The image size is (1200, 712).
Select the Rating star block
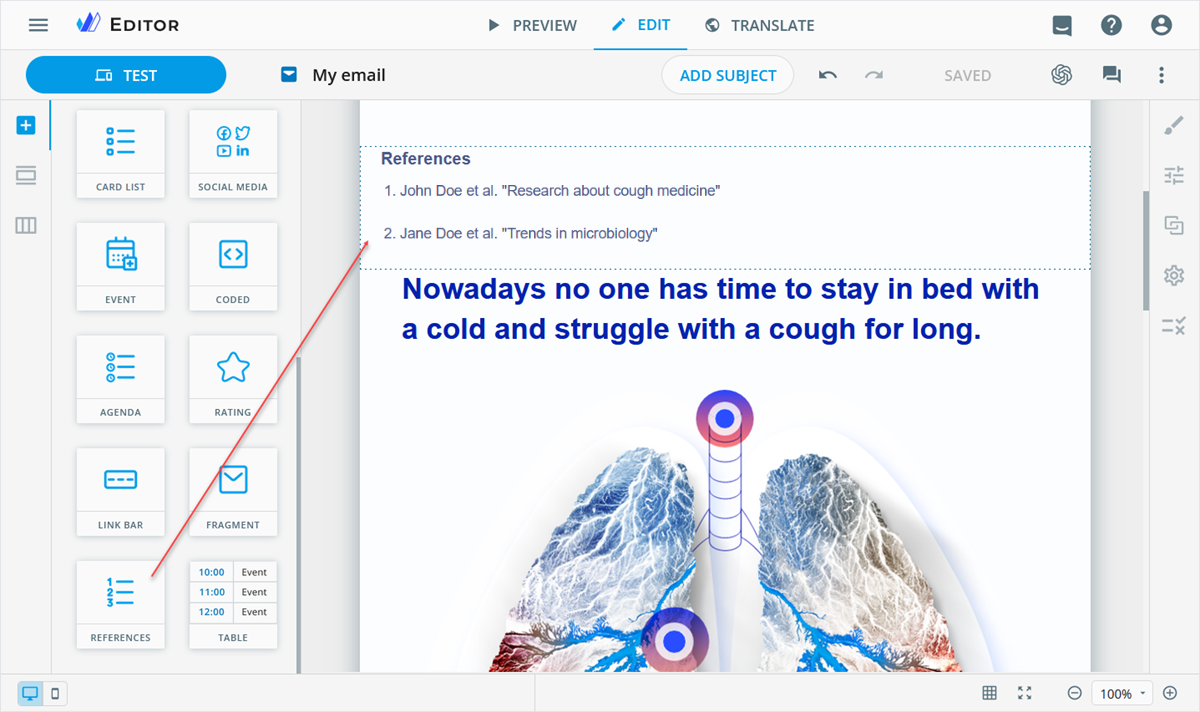click(233, 379)
